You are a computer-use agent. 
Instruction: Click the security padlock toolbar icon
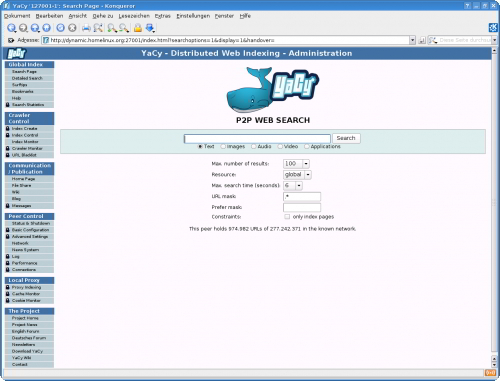[138, 28]
